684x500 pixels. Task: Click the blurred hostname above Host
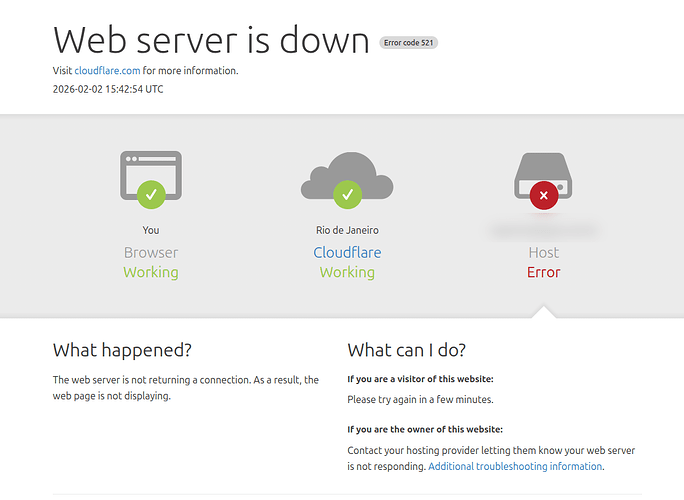pyautogui.click(x=544, y=230)
